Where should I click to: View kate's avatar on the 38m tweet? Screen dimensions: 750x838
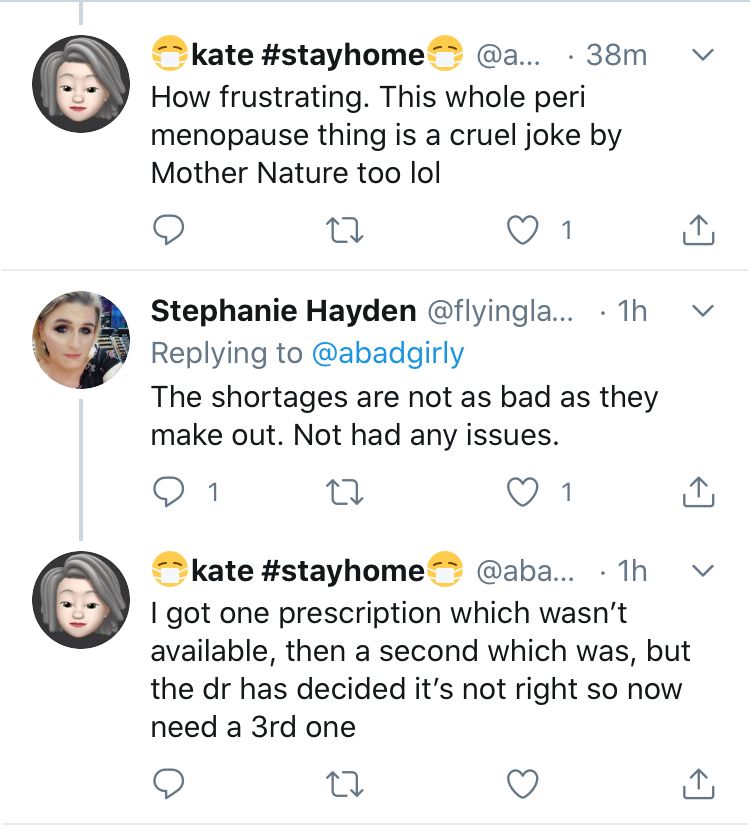(x=81, y=84)
